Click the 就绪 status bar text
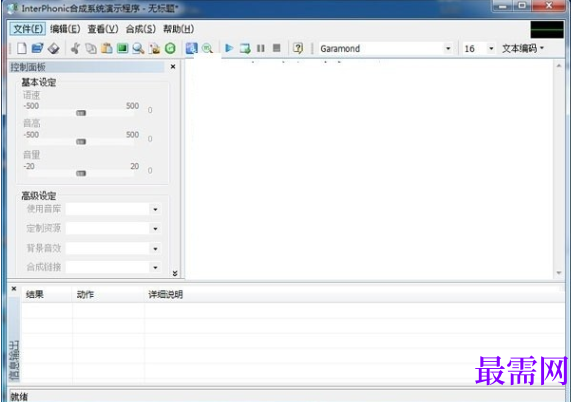587x402 pixels. (x=19, y=396)
